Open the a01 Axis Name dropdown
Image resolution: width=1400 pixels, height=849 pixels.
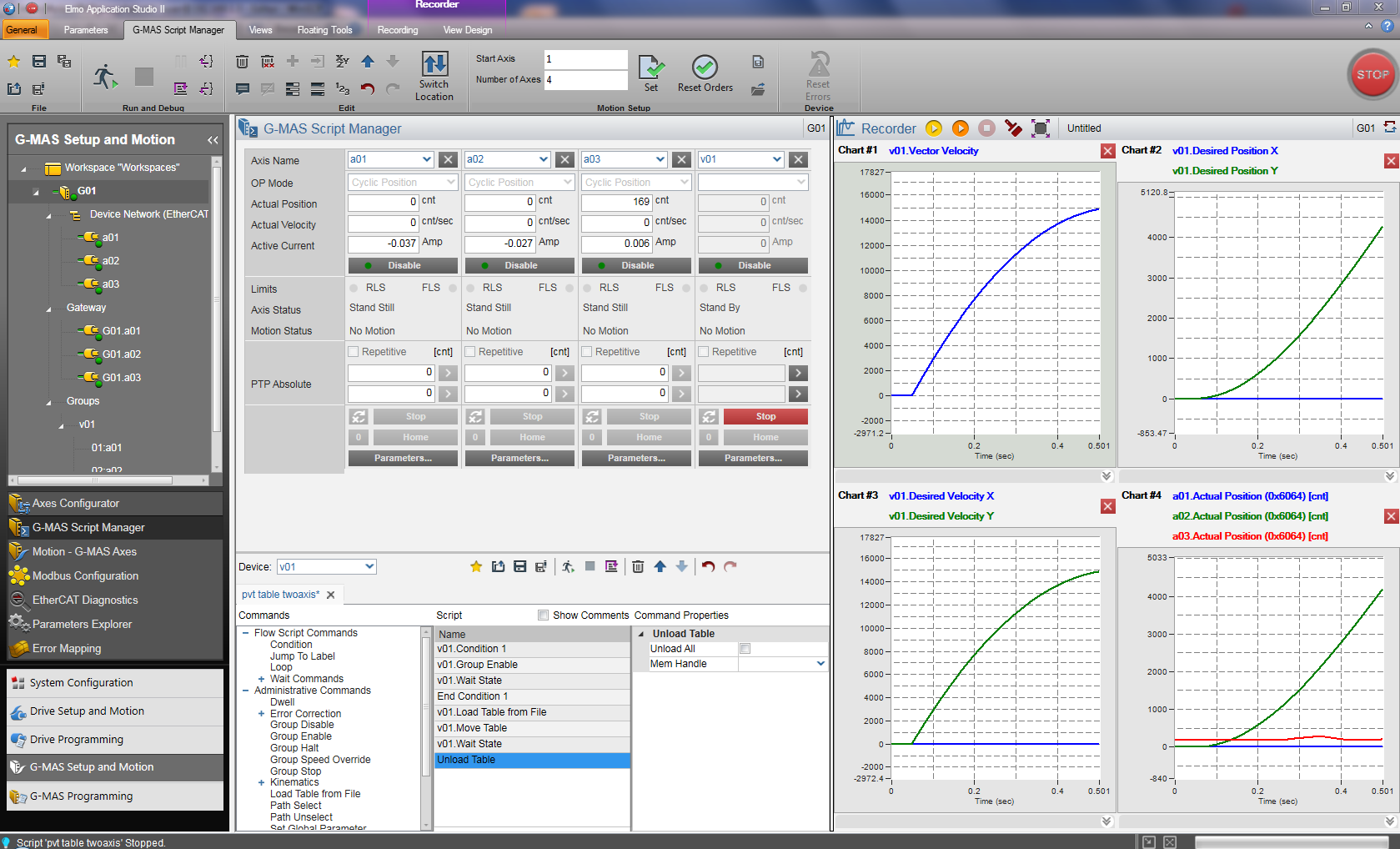pos(426,159)
